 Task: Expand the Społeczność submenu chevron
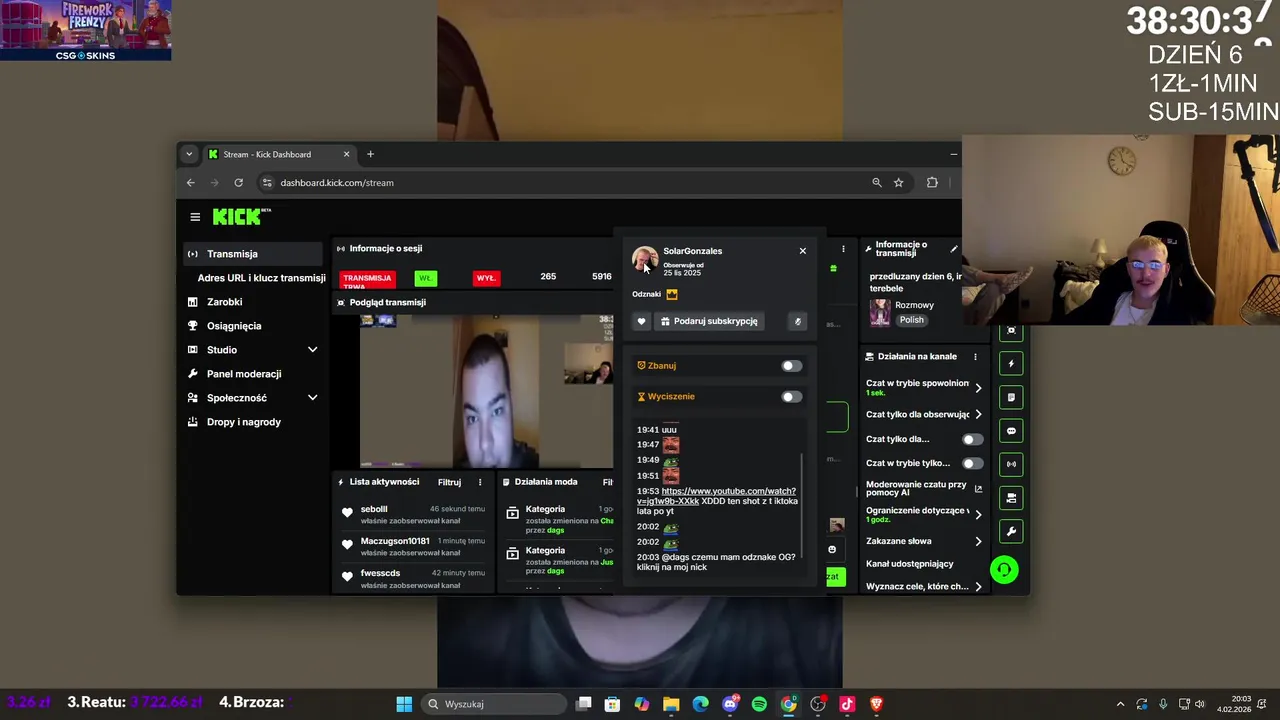(312, 398)
